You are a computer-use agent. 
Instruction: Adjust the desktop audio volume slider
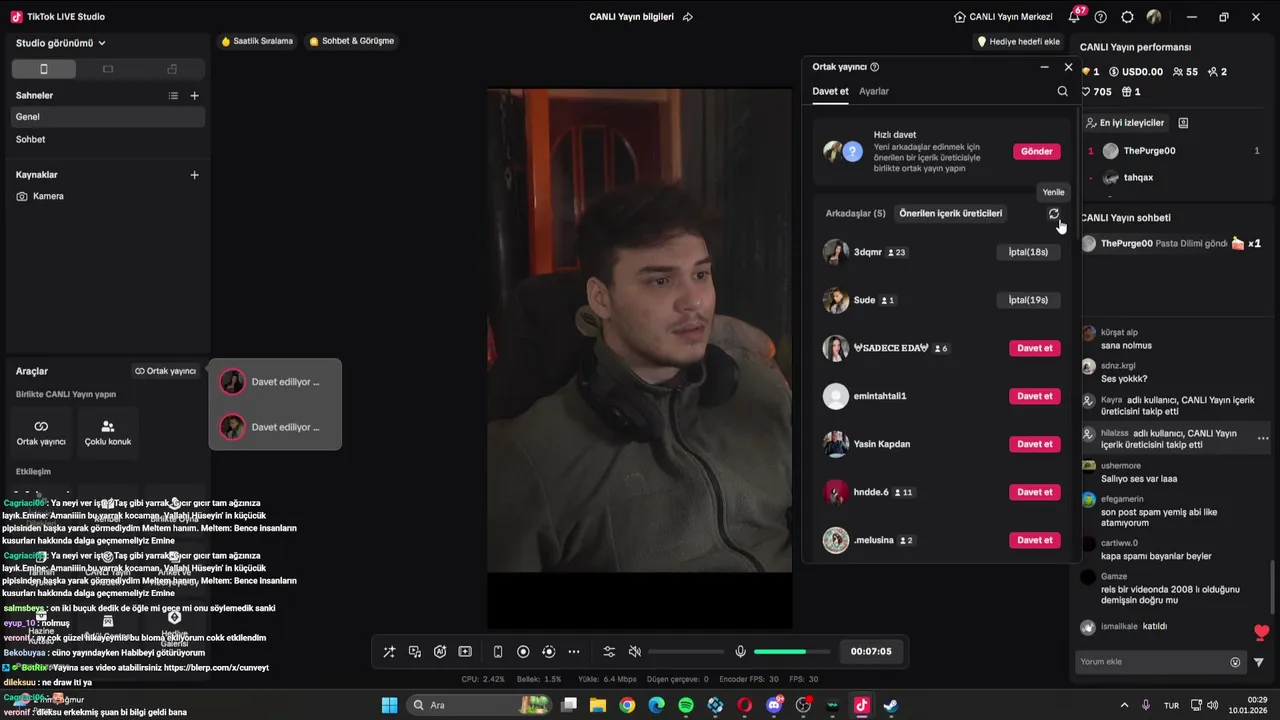(x=686, y=652)
